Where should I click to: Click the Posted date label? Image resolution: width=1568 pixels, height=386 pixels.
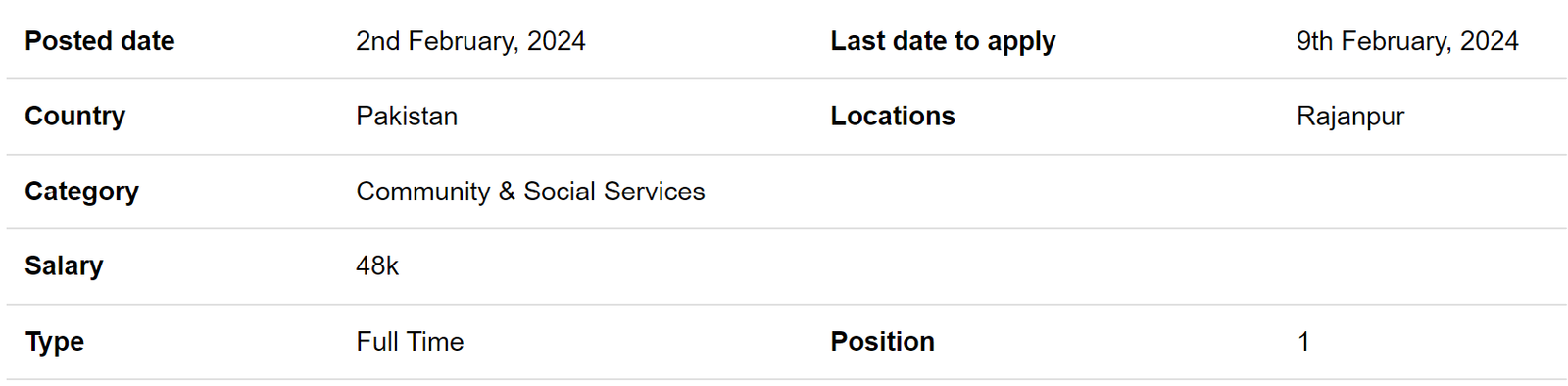click(100, 41)
